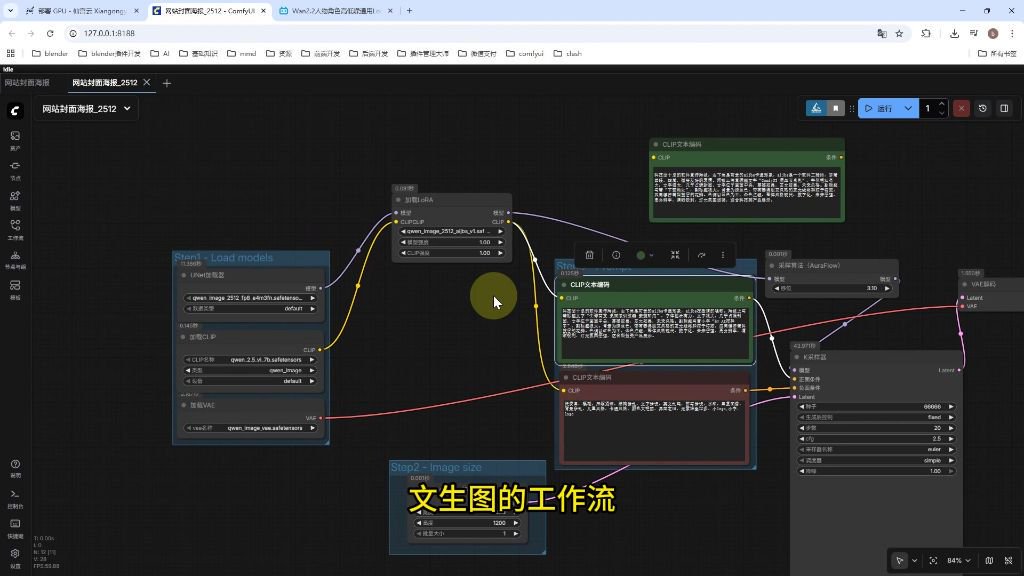Open the blender bookmarks folder
Viewport: 1024px width, 576px height.
[50, 54]
